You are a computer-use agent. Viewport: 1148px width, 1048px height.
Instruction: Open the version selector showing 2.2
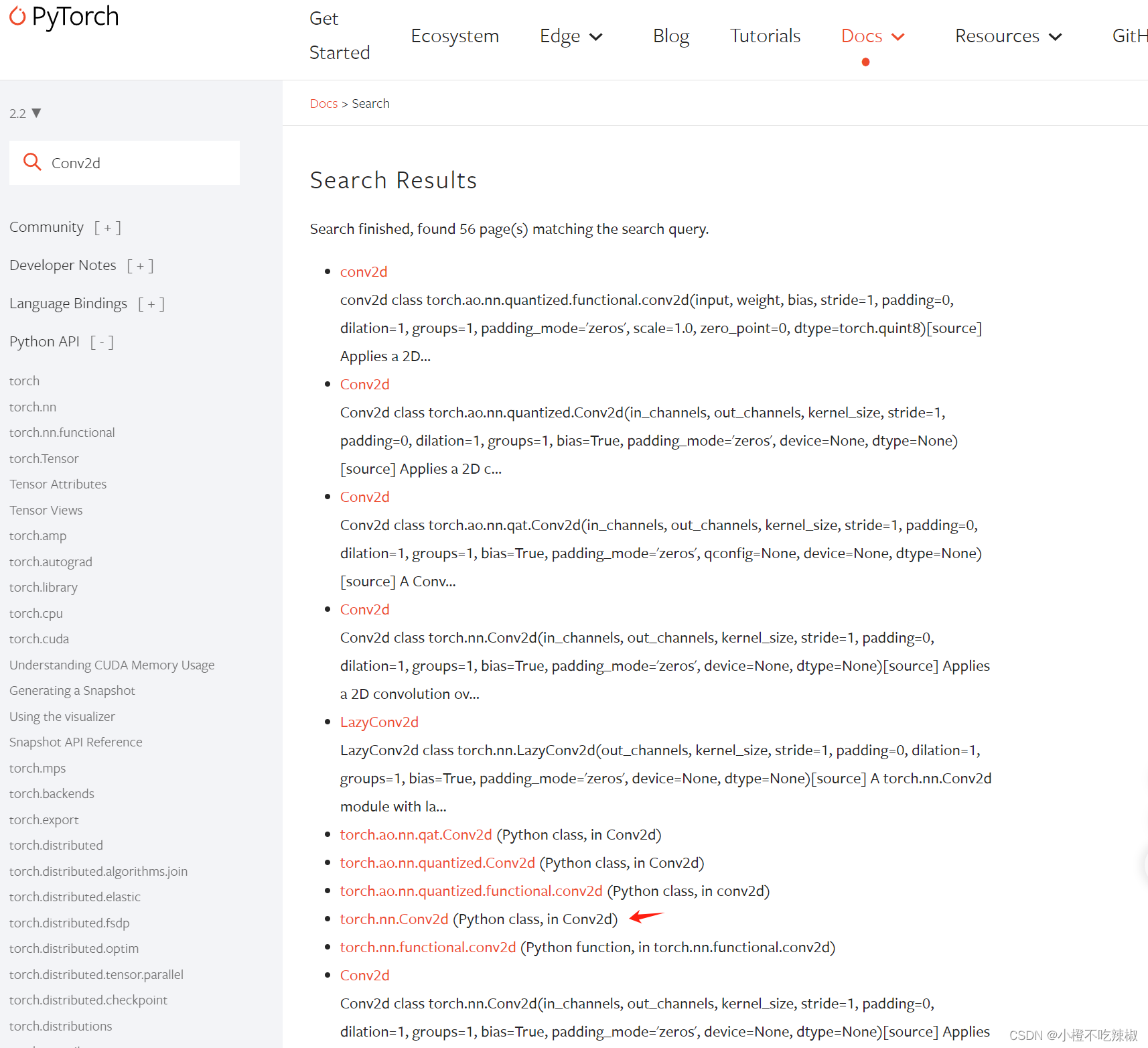(24, 113)
